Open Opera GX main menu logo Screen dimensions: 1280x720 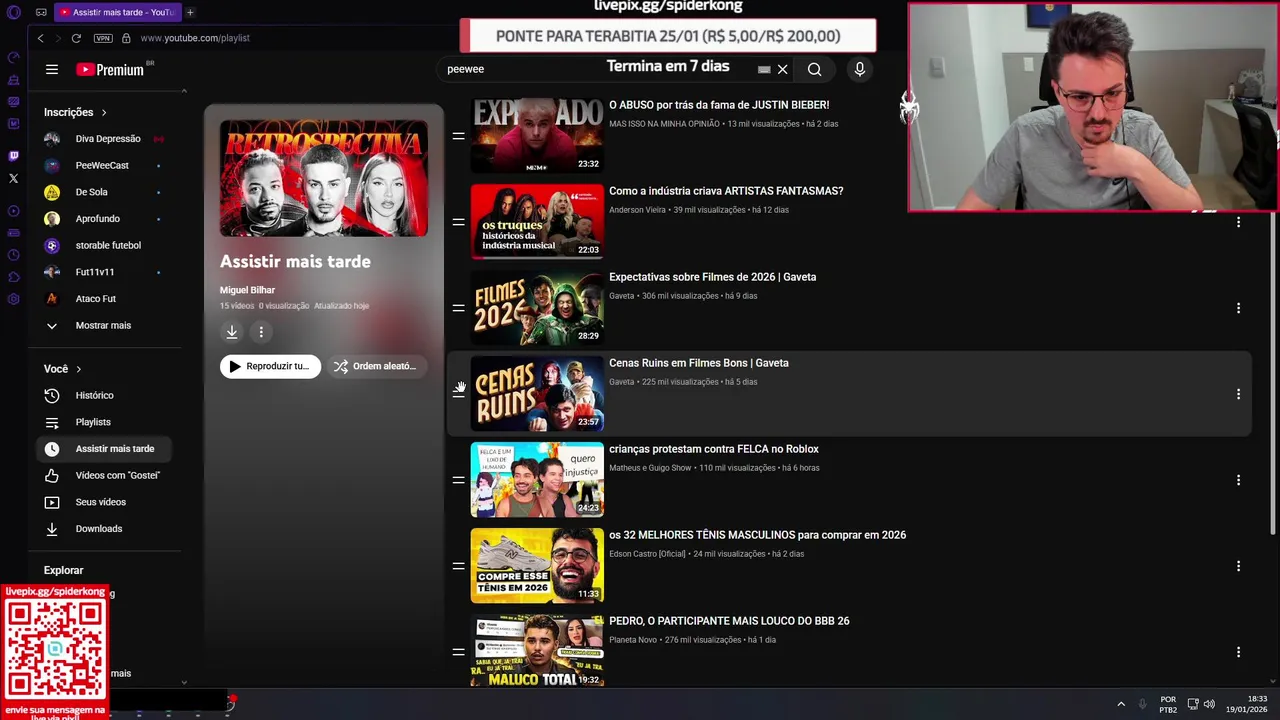pyautogui.click(x=14, y=12)
